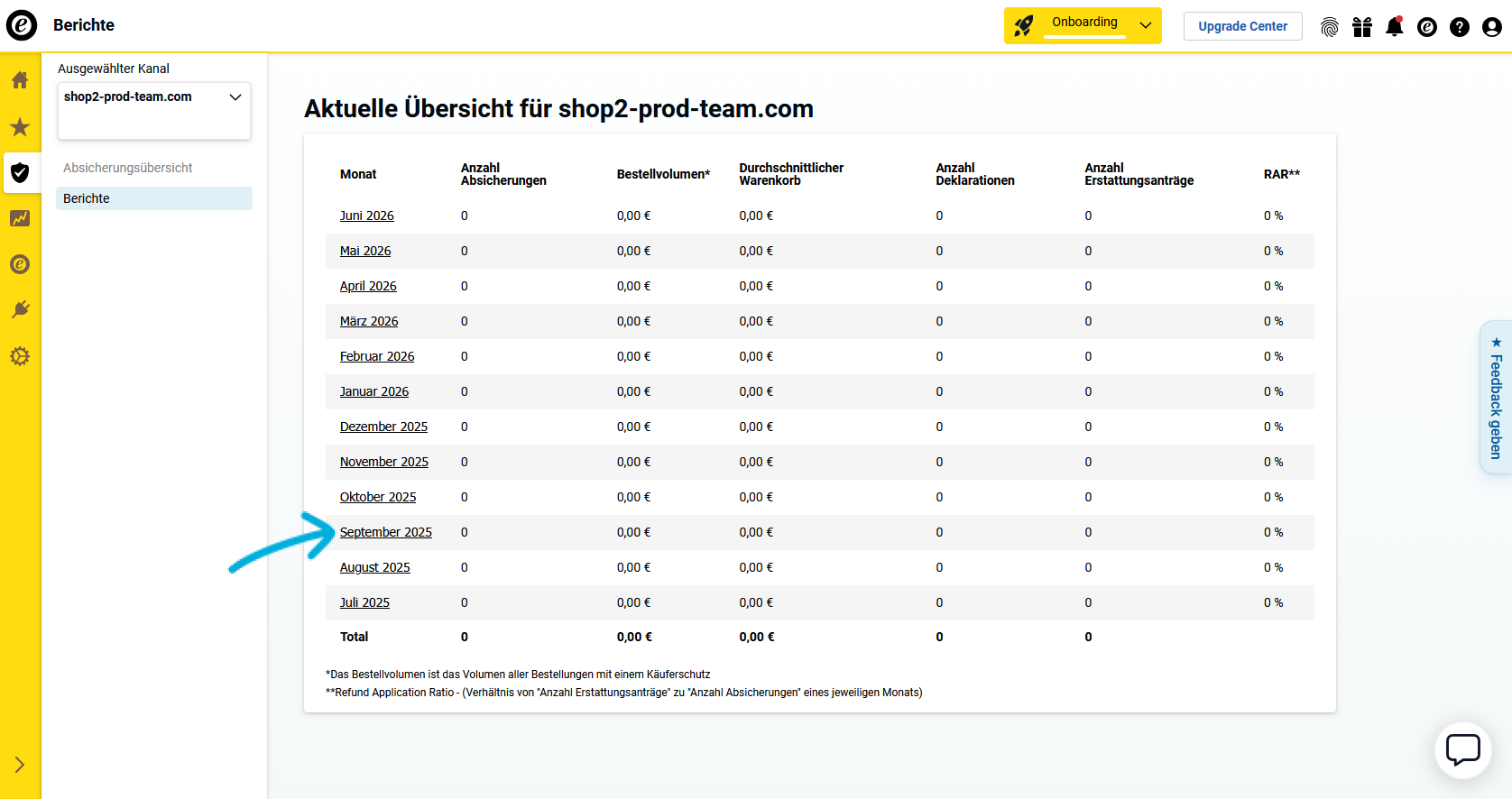1512x799 pixels.
Task: Click the Ausgewählter Kanal label
Action: click(114, 69)
